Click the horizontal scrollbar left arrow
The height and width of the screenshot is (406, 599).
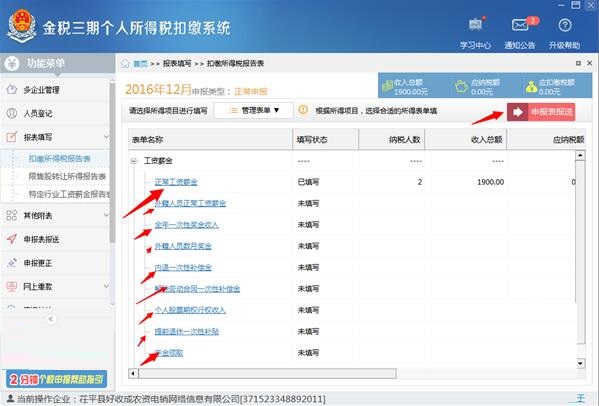[x=133, y=373]
